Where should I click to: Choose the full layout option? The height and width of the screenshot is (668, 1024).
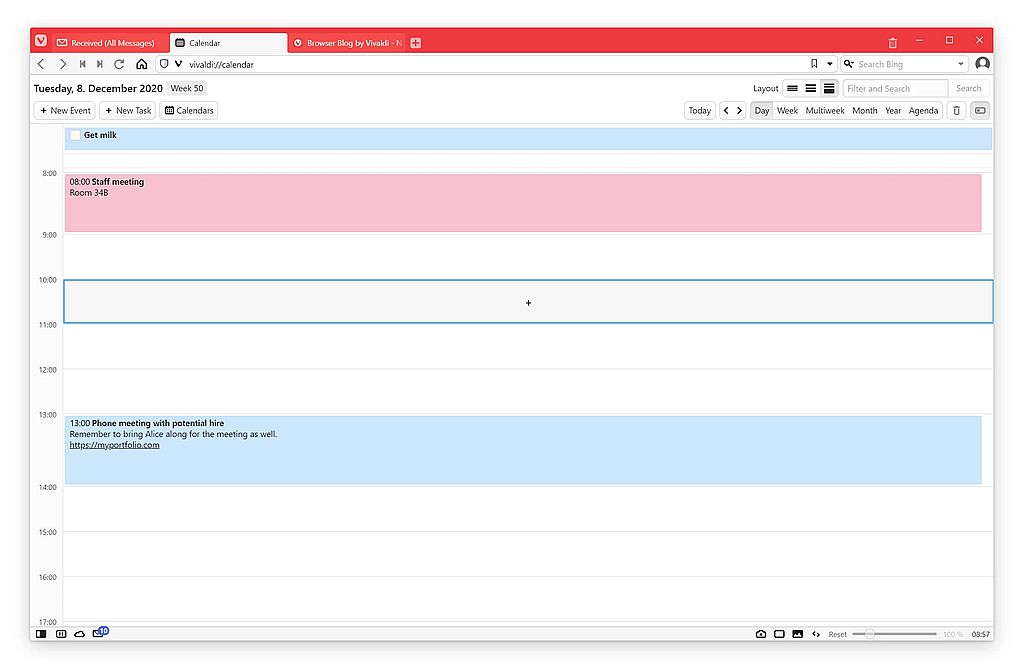(829, 88)
